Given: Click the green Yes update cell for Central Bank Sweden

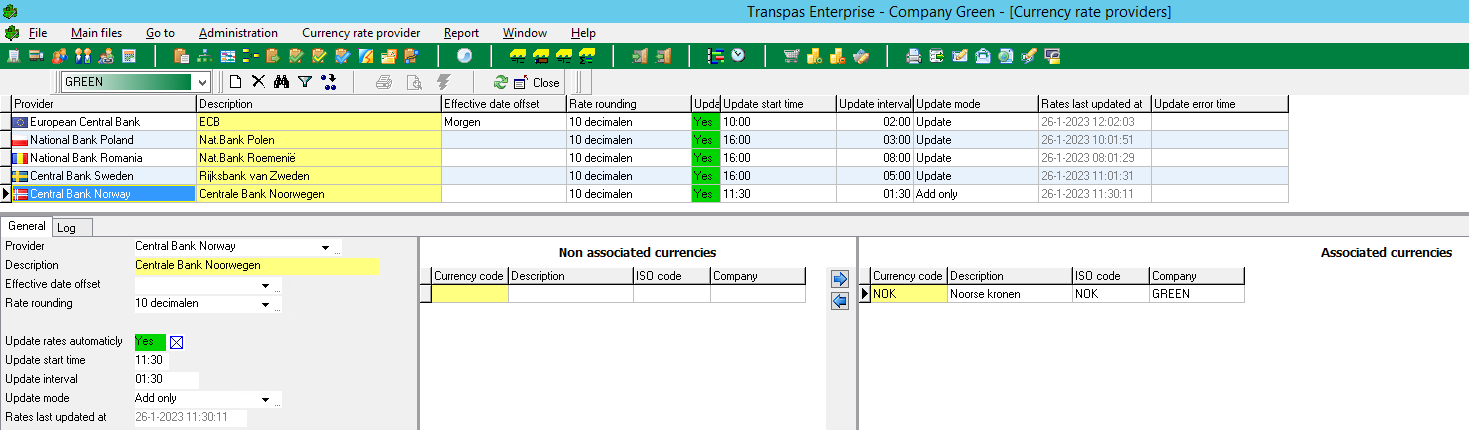Looking at the screenshot, I should 705,176.
